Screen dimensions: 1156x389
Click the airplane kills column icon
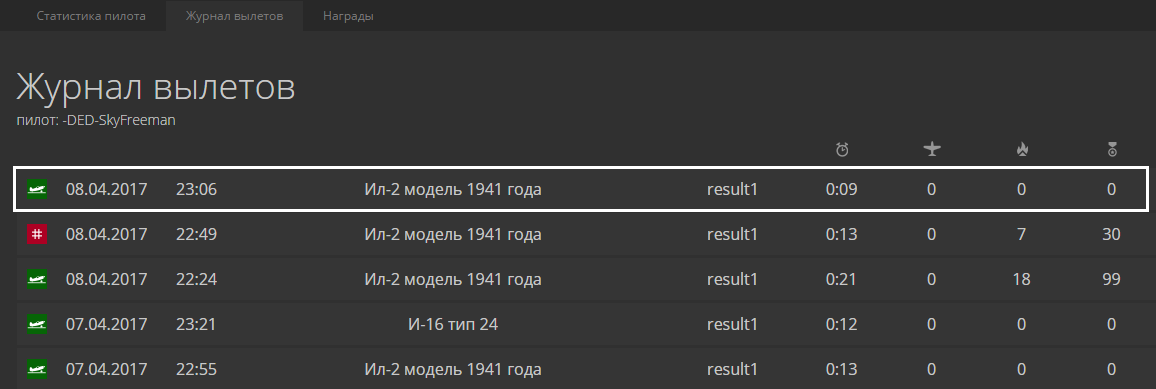[x=933, y=150]
